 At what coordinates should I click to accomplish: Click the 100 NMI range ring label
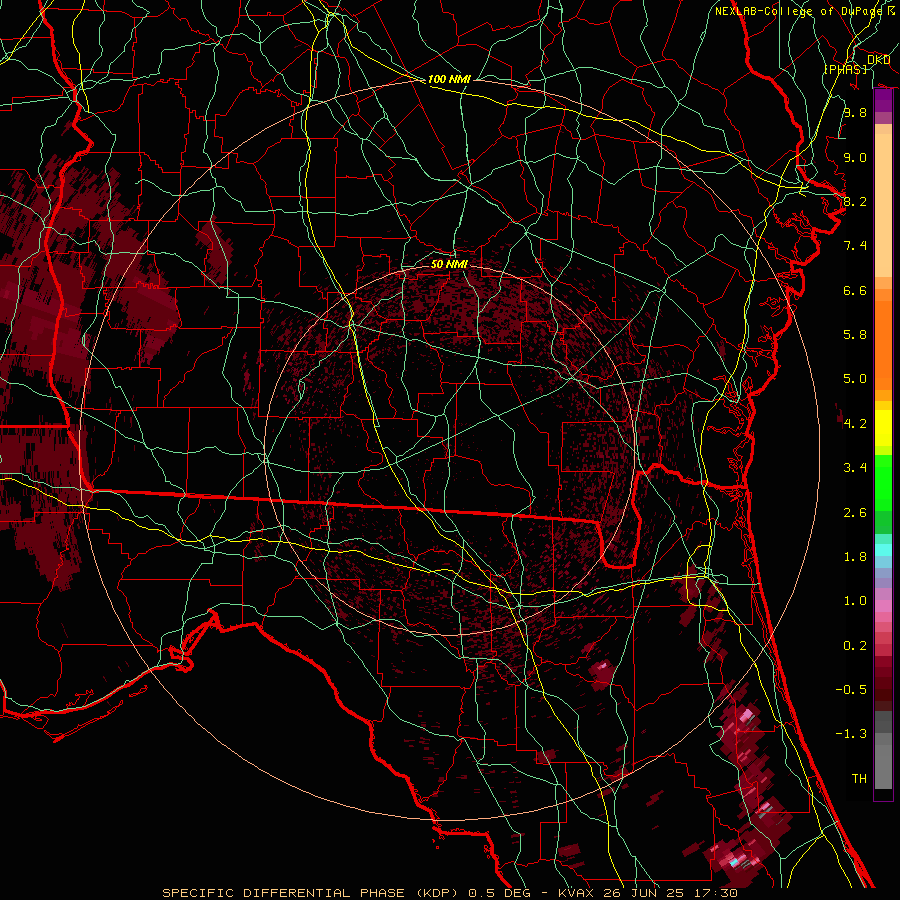click(449, 79)
